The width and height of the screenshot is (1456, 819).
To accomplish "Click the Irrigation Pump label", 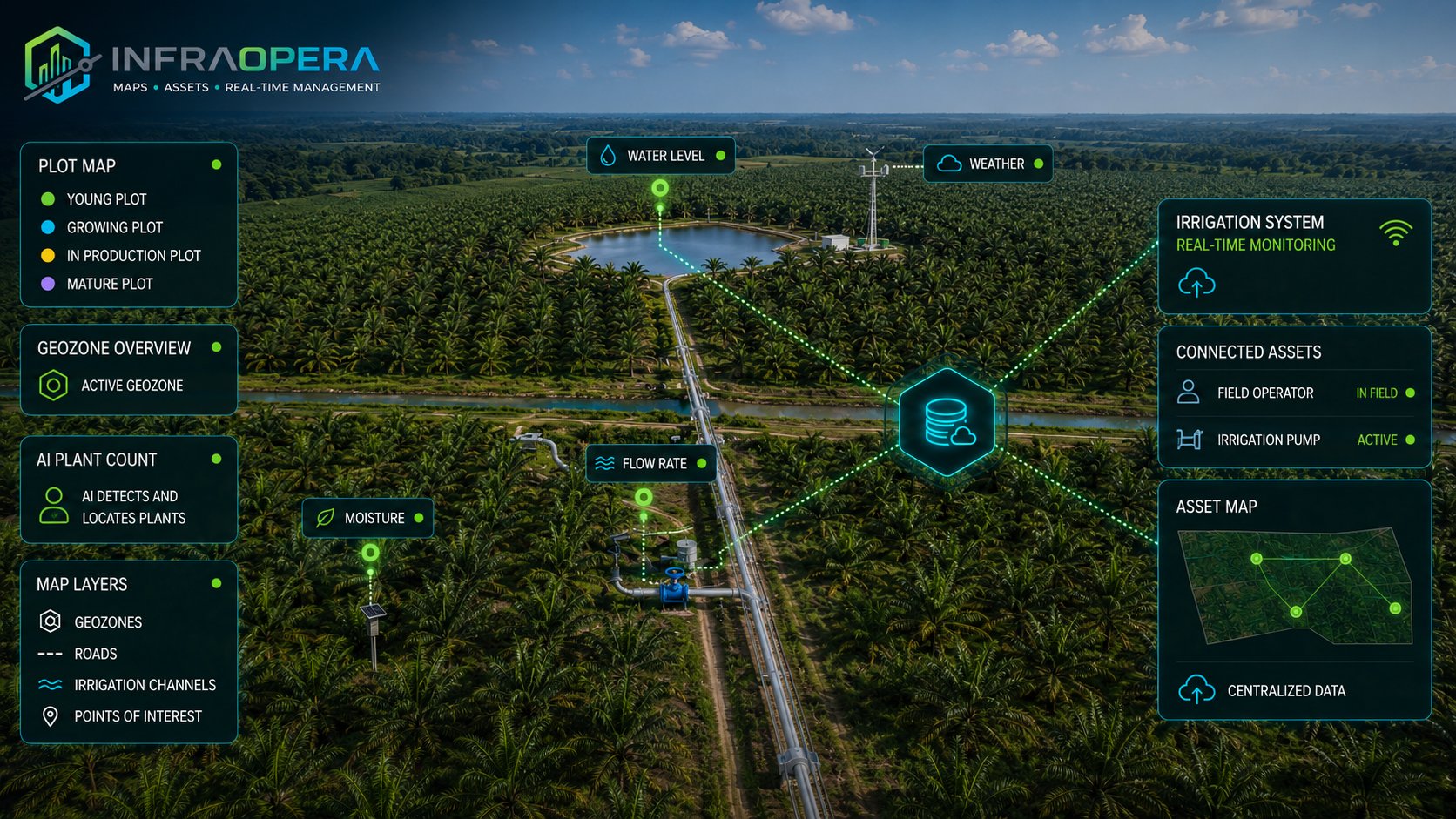I will coord(1269,440).
